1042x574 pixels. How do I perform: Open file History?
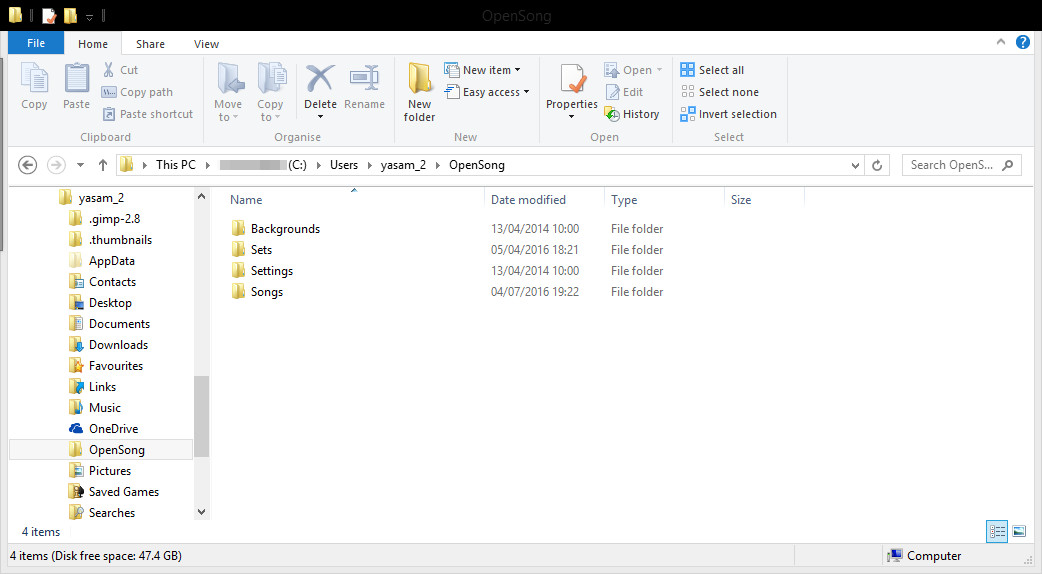click(632, 114)
